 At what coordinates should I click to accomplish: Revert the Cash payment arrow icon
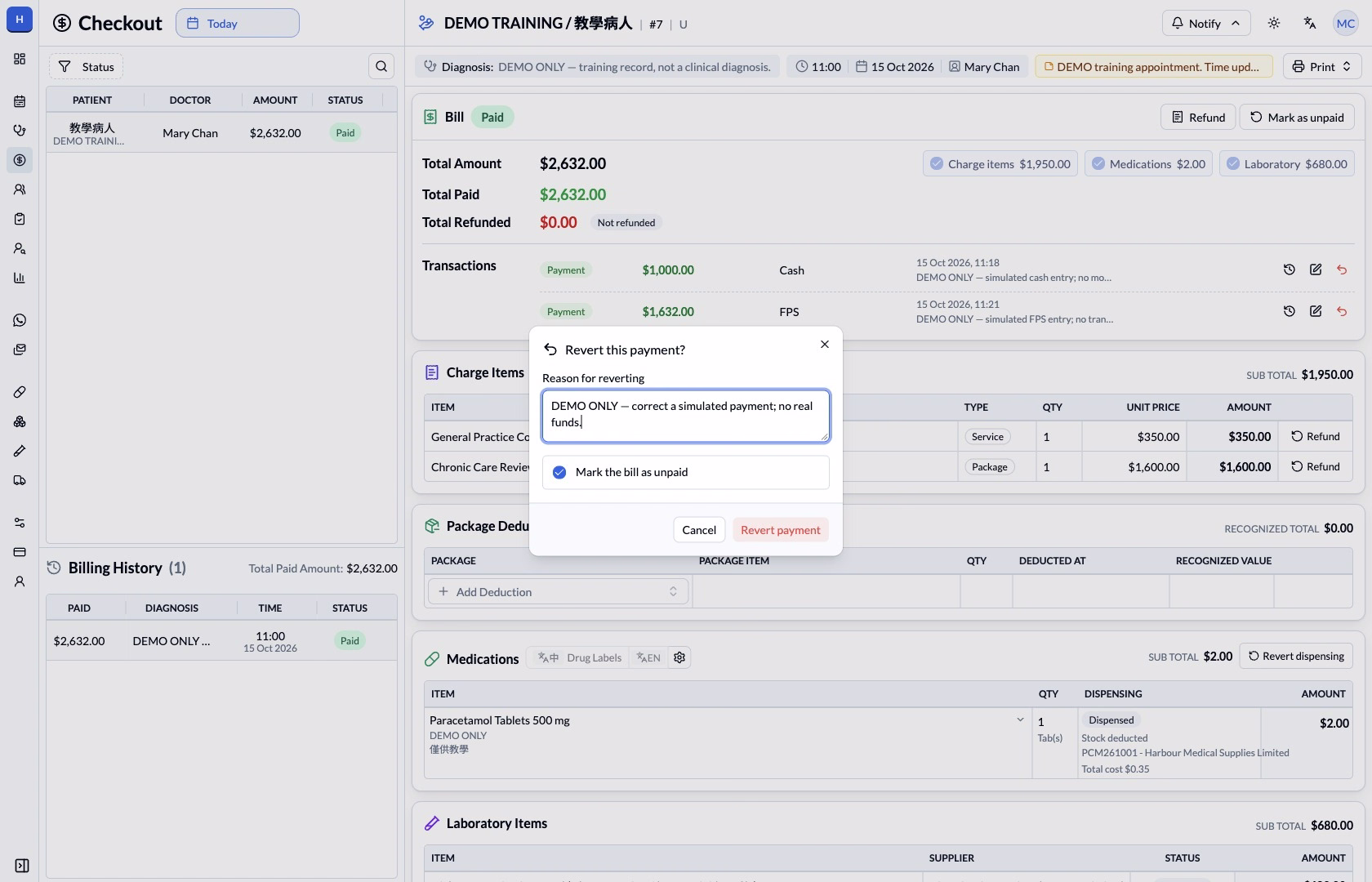pos(1342,269)
